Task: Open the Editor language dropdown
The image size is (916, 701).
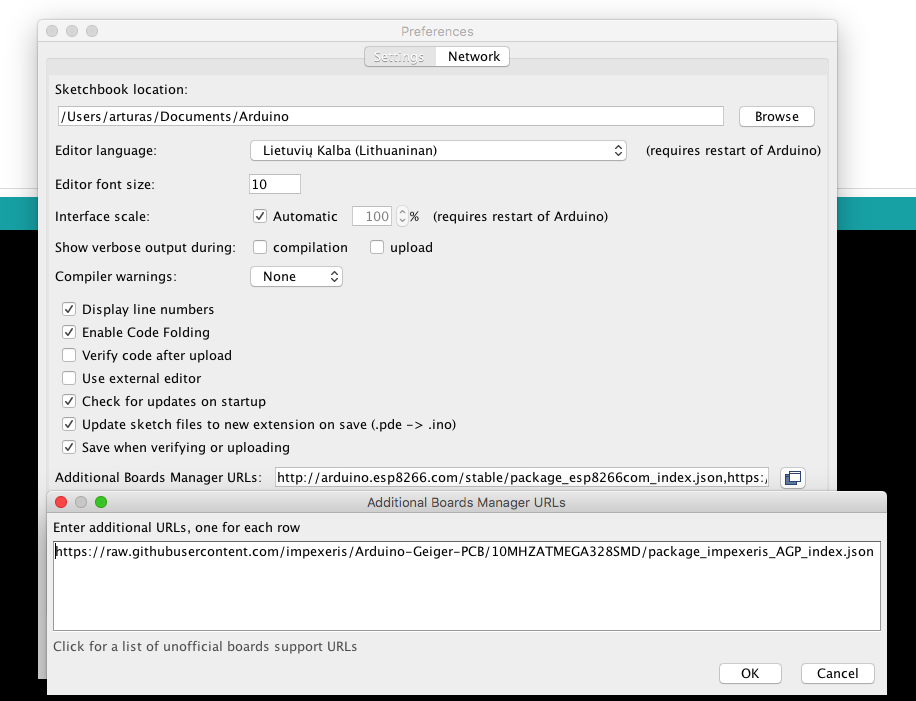Action: (x=438, y=150)
